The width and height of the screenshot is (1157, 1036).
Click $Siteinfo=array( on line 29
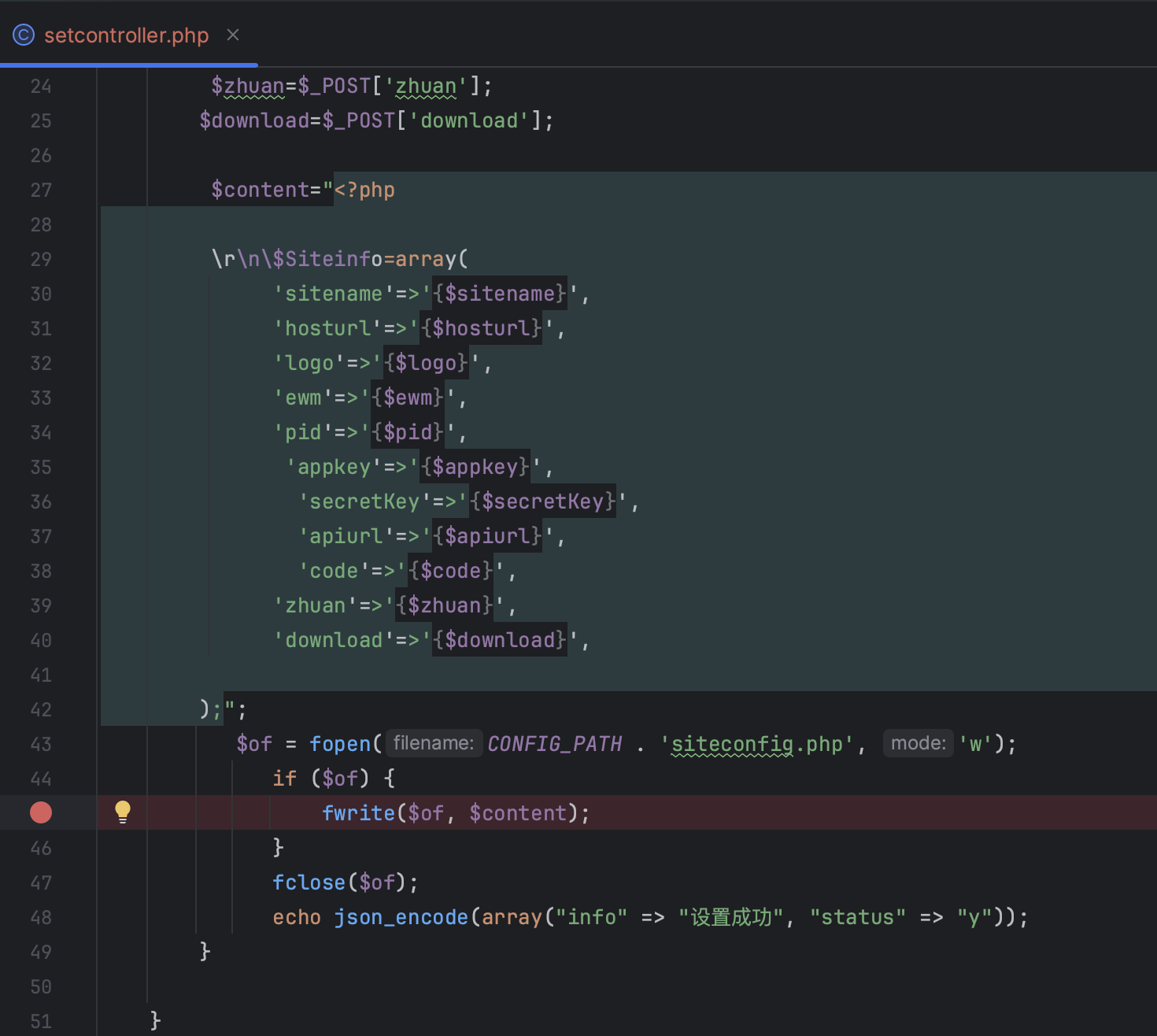(371, 259)
